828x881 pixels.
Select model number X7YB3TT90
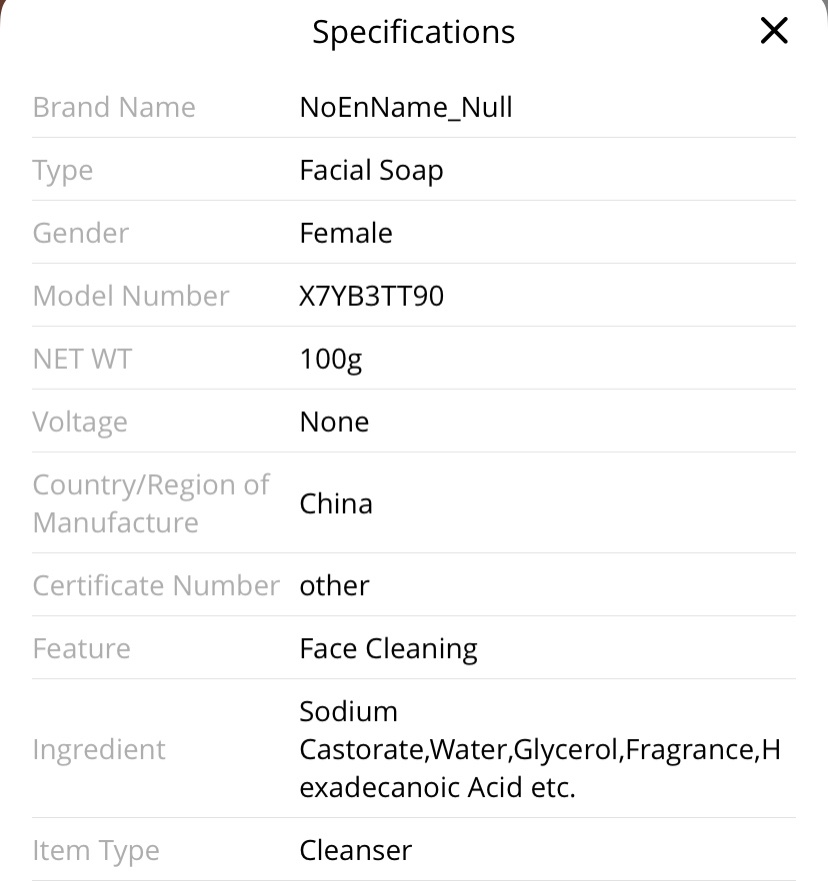tap(371, 296)
